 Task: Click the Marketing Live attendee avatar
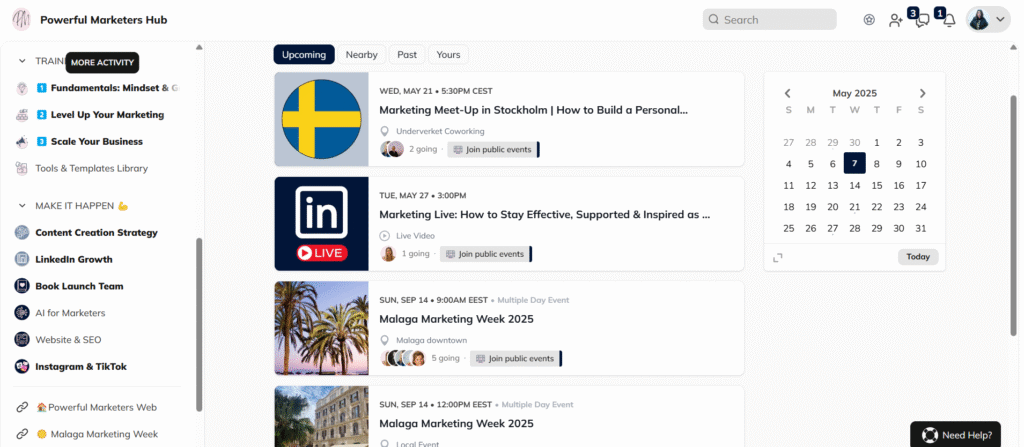pos(388,254)
